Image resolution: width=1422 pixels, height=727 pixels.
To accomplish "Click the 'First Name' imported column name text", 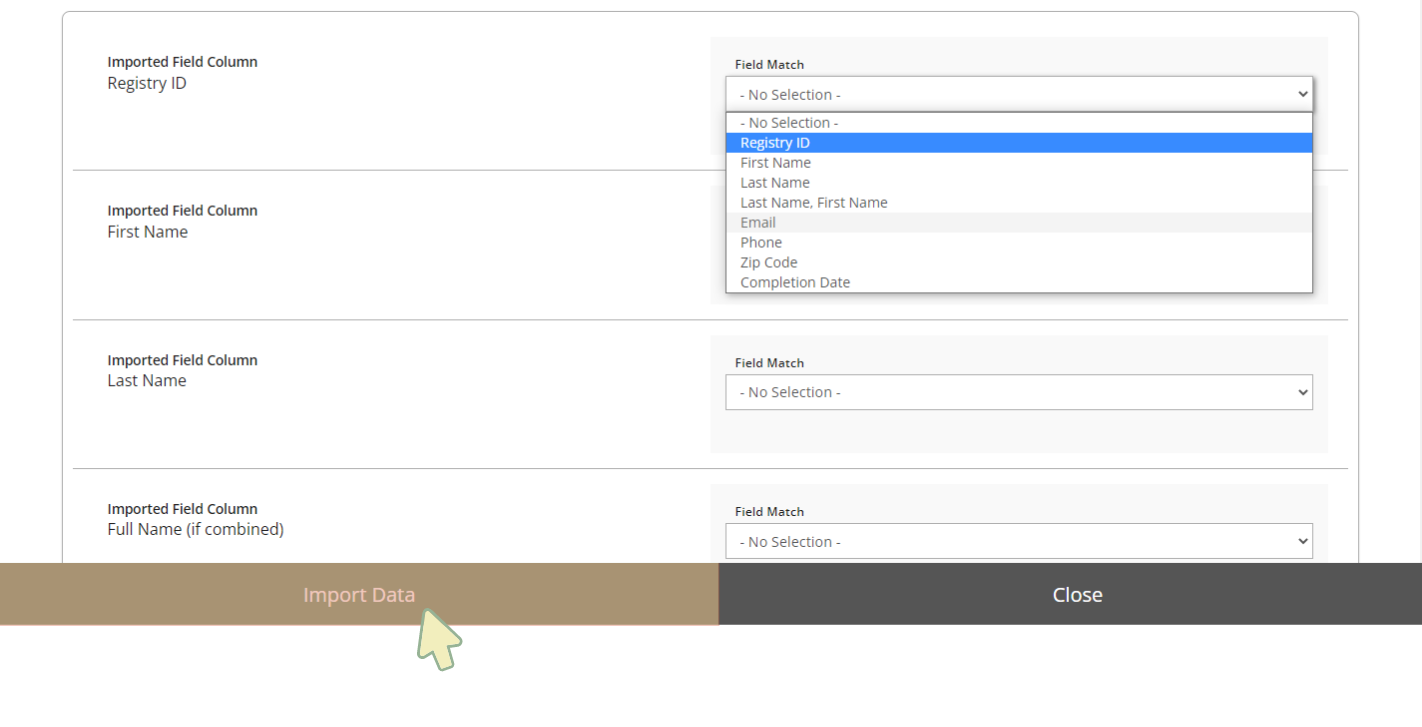I will click(147, 232).
